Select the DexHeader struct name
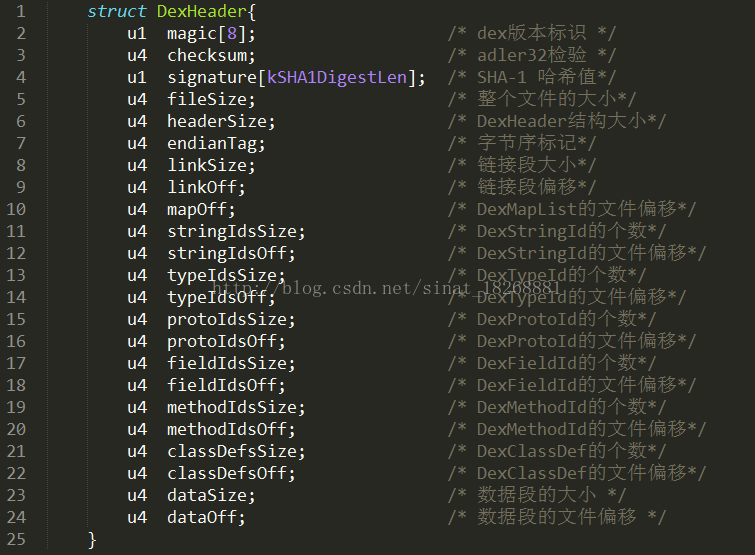The height and width of the screenshot is (555, 755). pos(202,12)
